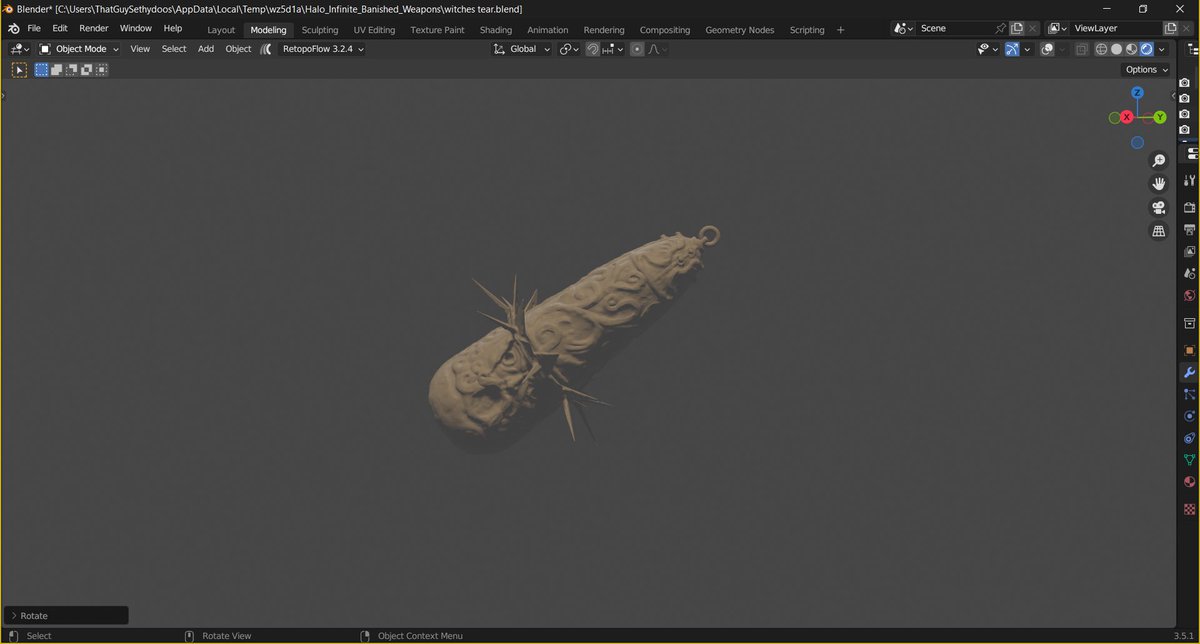
Task: Switch to rendered viewport shading
Action: pyautogui.click(x=1146, y=48)
